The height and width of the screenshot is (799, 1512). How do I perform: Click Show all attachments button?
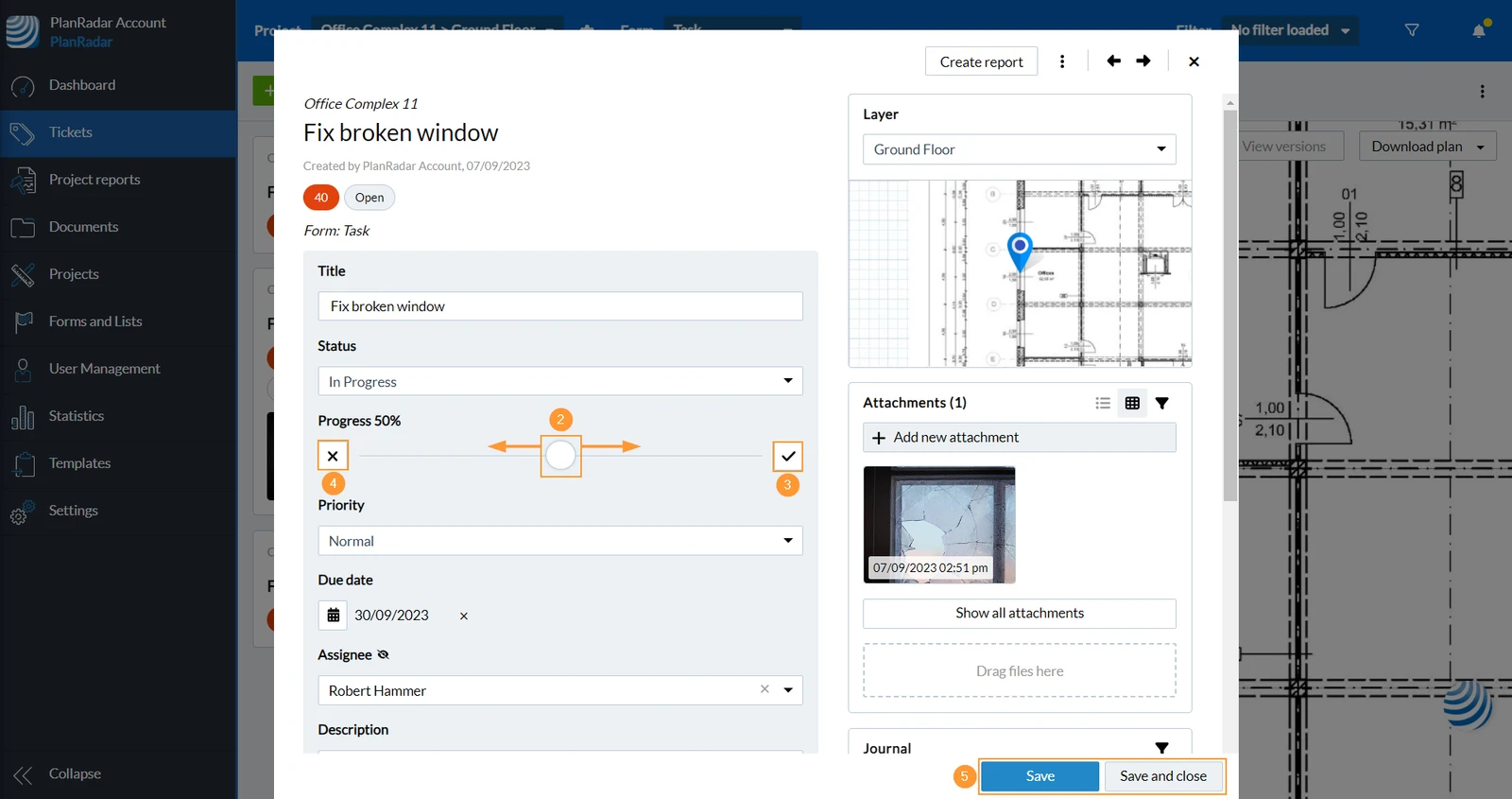(1020, 614)
